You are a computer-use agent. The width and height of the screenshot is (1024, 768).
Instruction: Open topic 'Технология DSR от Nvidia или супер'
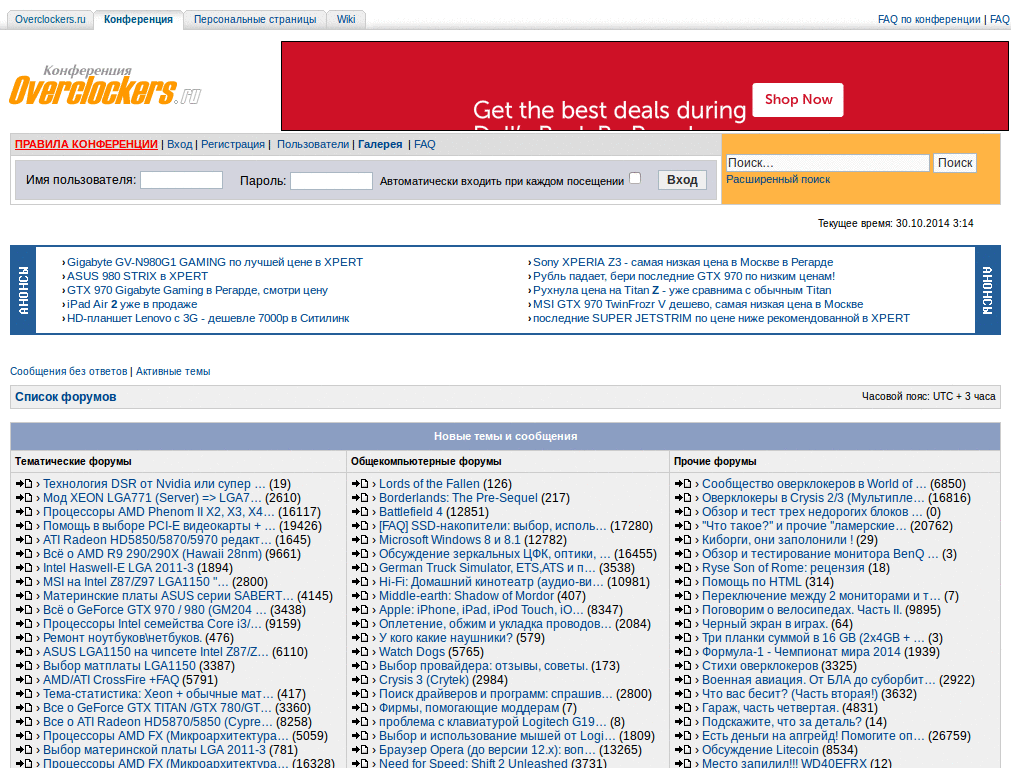tap(154, 484)
